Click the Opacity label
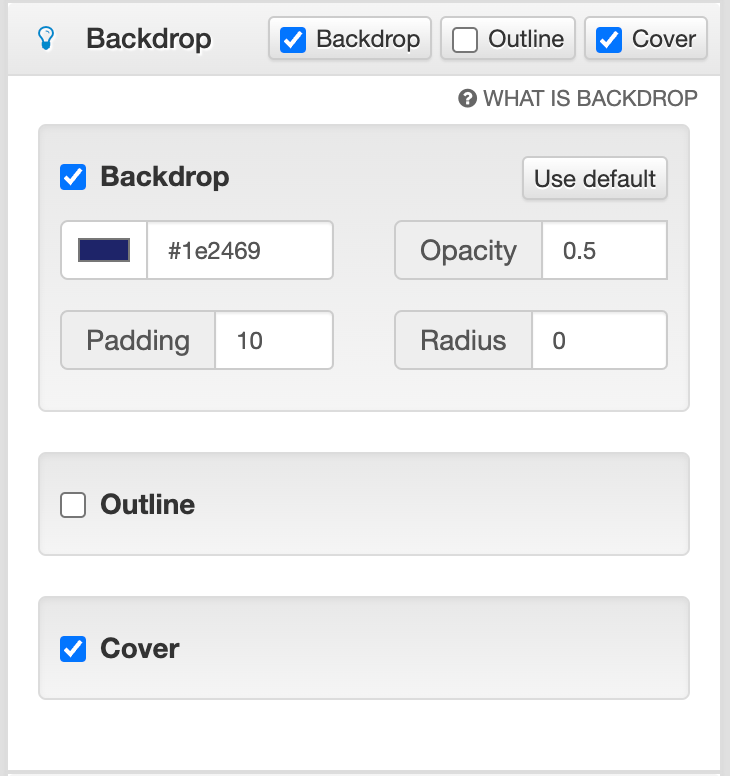Image resolution: width=730 pixels, height=776 pixels. click(468, 251)
